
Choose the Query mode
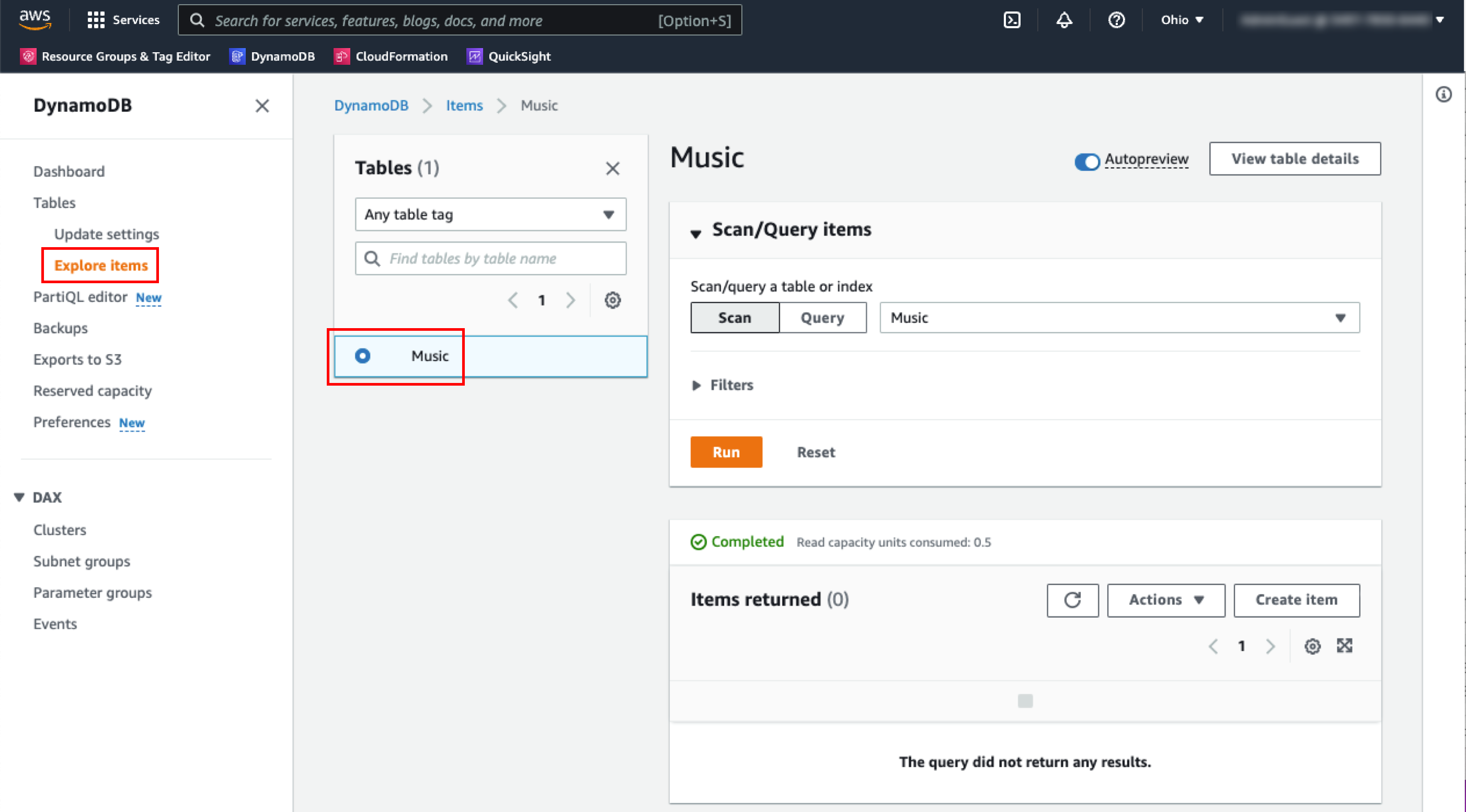tap(822, 317)
